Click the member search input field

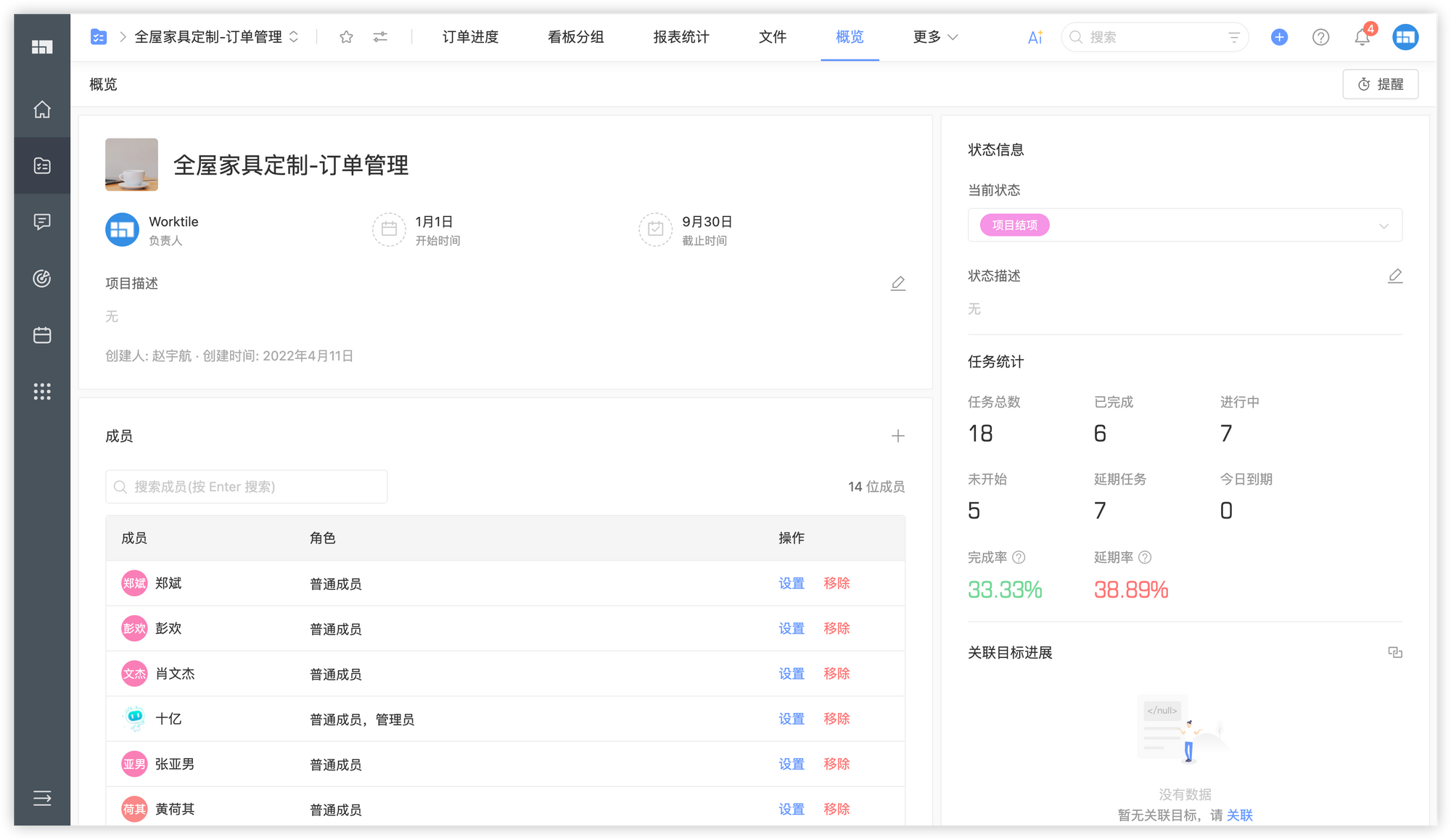(x=247, y=487)
